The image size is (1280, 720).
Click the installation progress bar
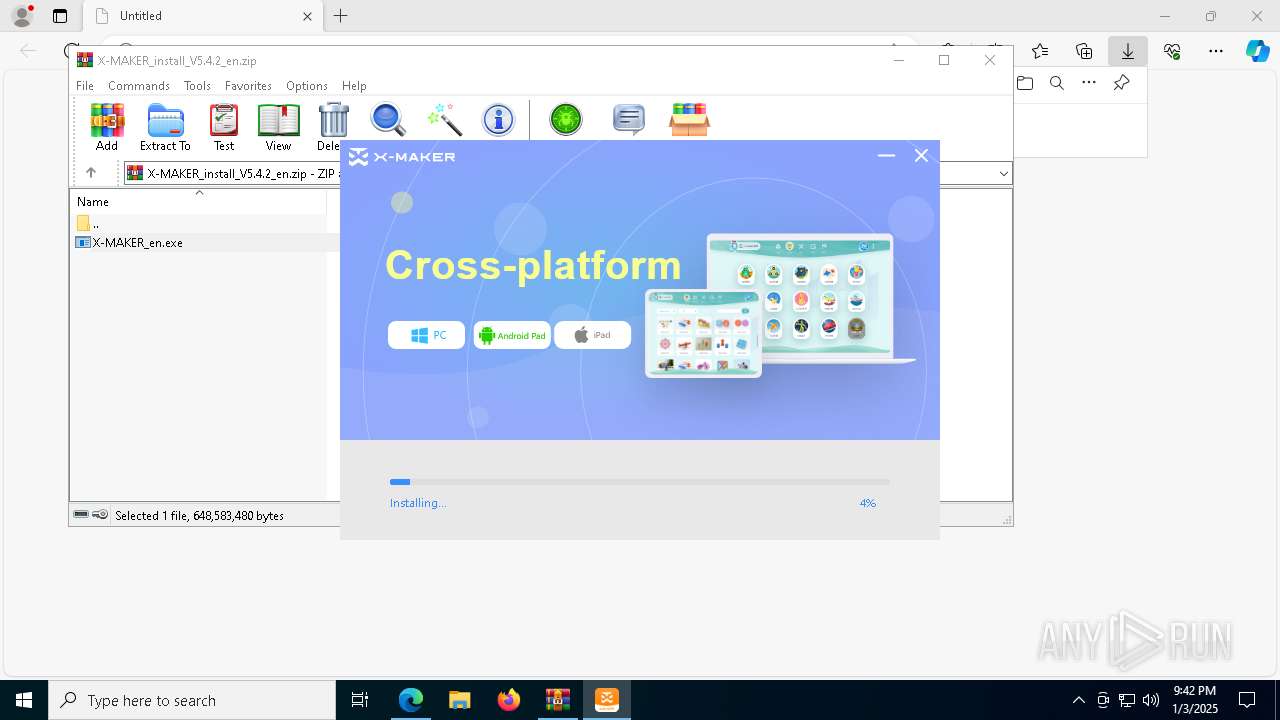click(x=640, y=482)
